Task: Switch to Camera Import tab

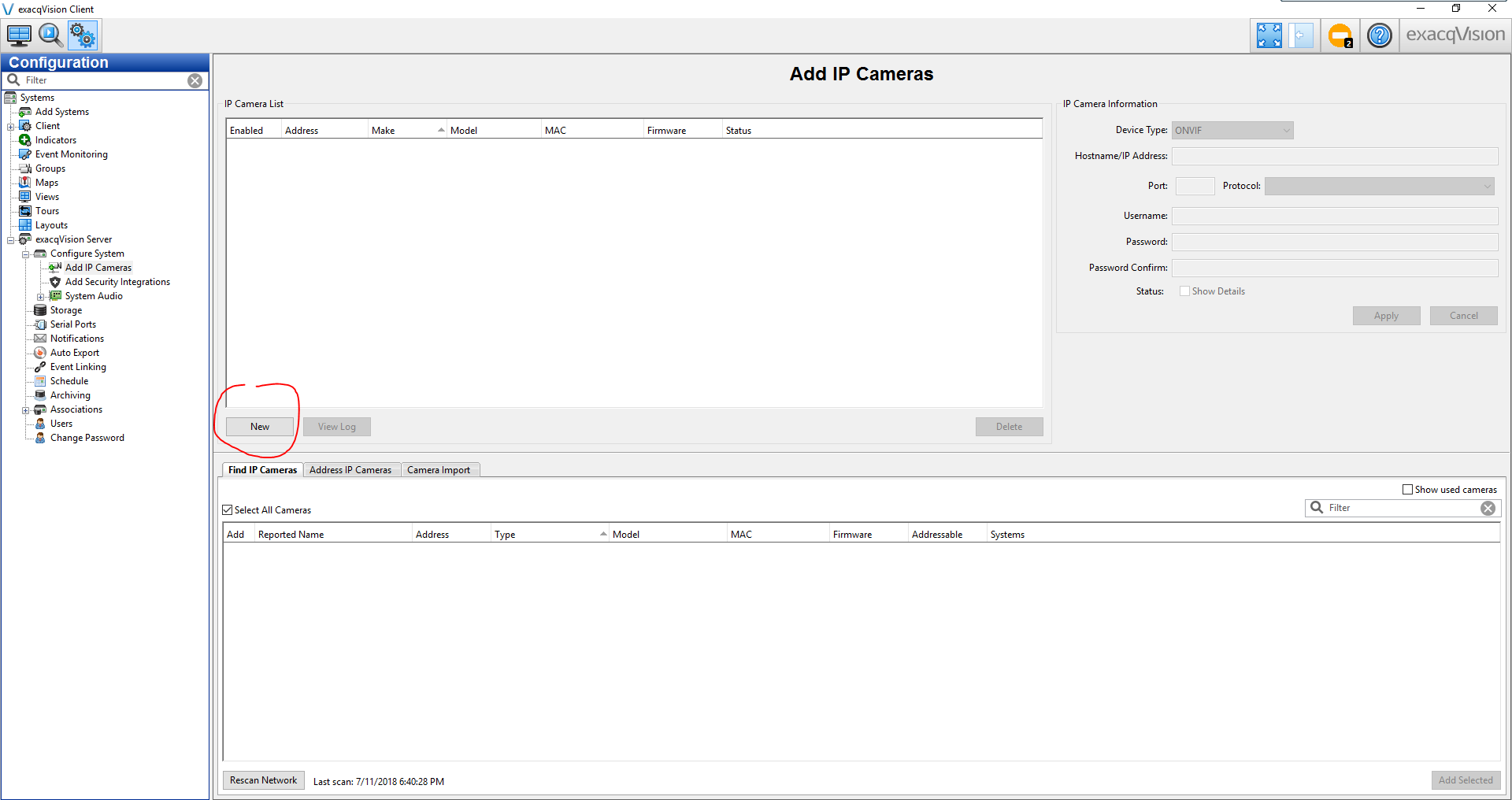Action: [x=439, y=470]
